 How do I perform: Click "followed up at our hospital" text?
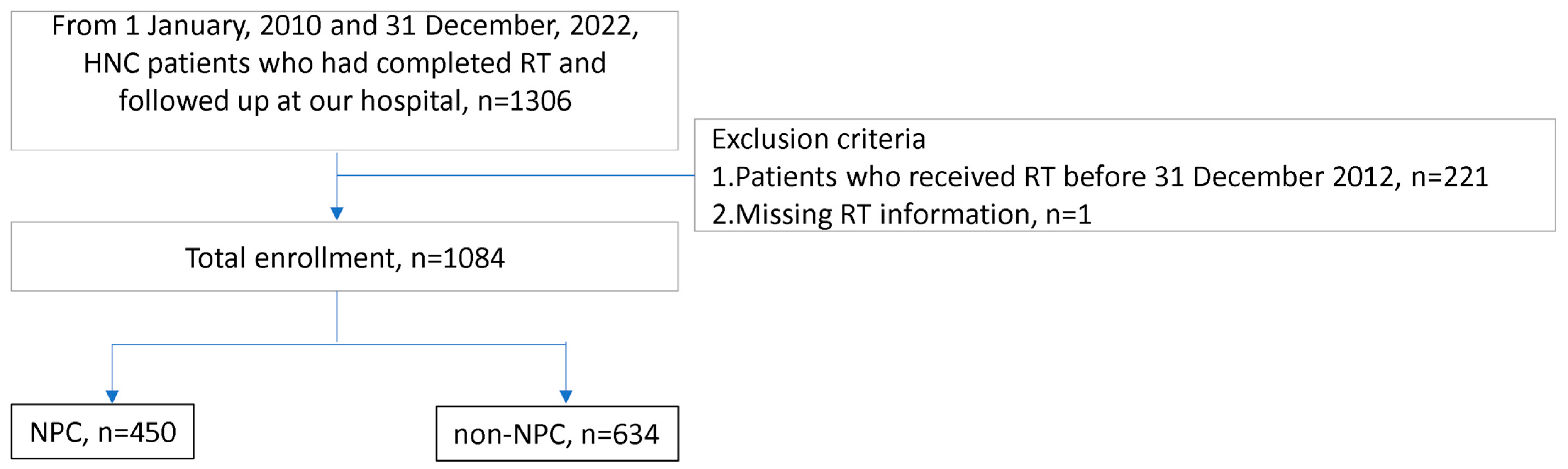pyautogui.click(x=293, y=101)
